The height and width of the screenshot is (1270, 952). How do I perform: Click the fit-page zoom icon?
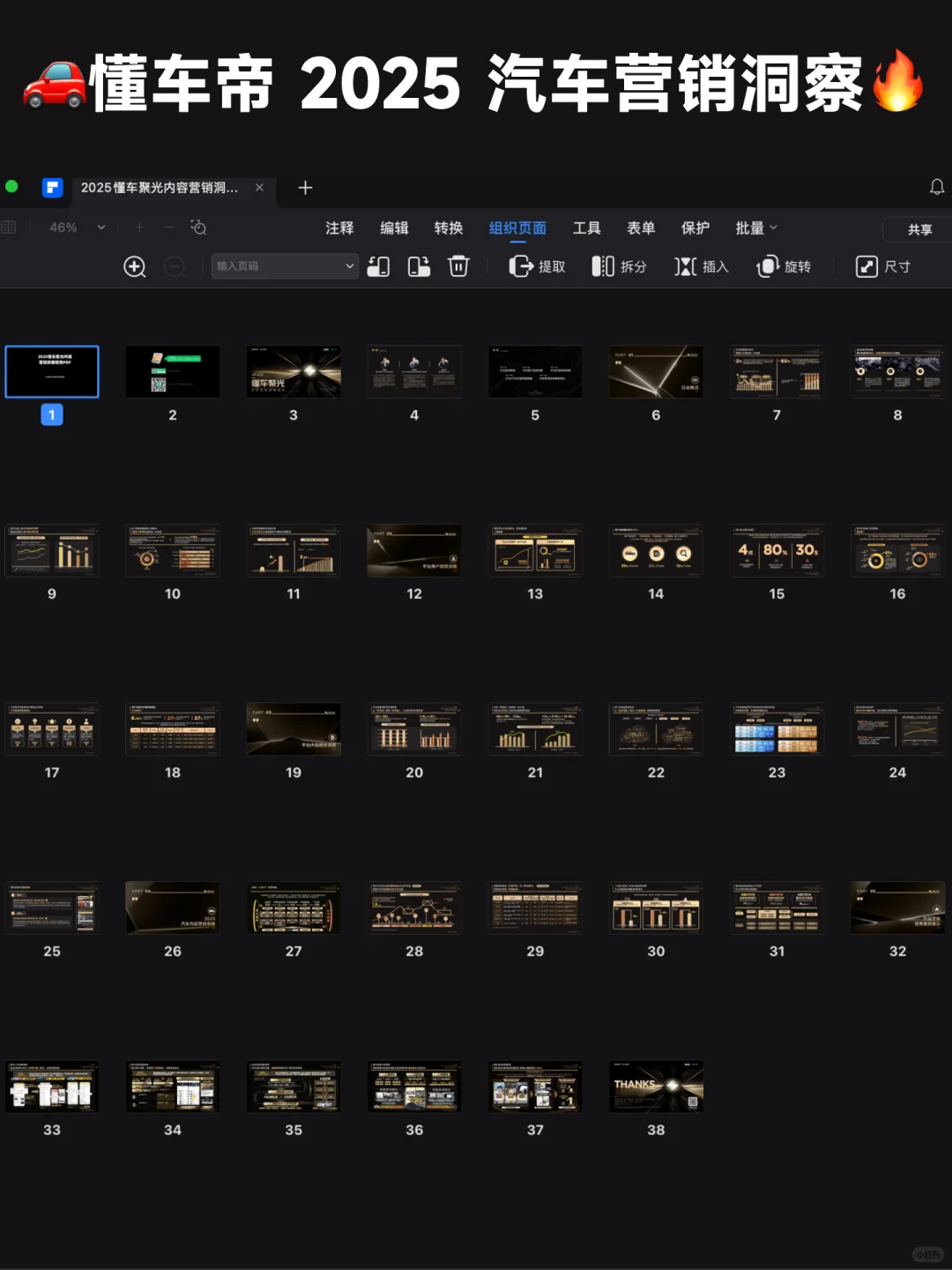pos(198,228)
